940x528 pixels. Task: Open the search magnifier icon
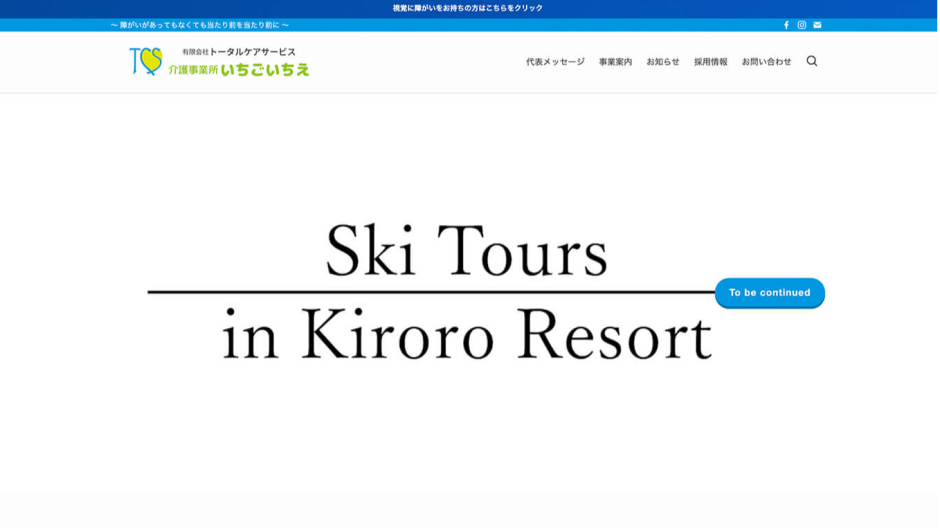814,61
